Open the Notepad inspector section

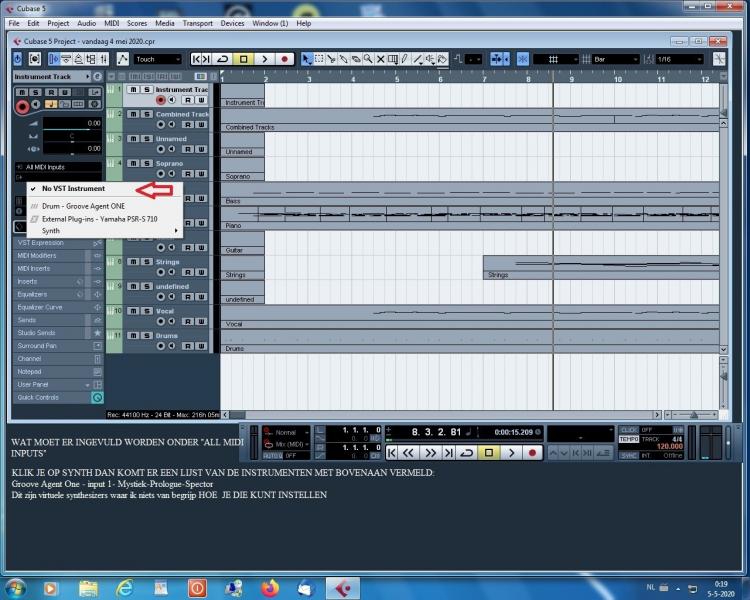pyautogui.click(x=58, y=372)
